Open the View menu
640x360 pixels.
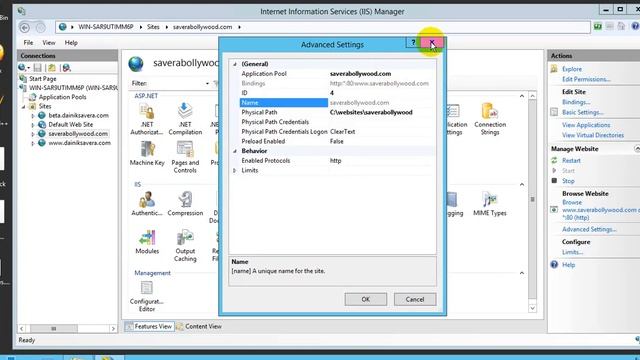pyautogui.click(x=49, y=42)
